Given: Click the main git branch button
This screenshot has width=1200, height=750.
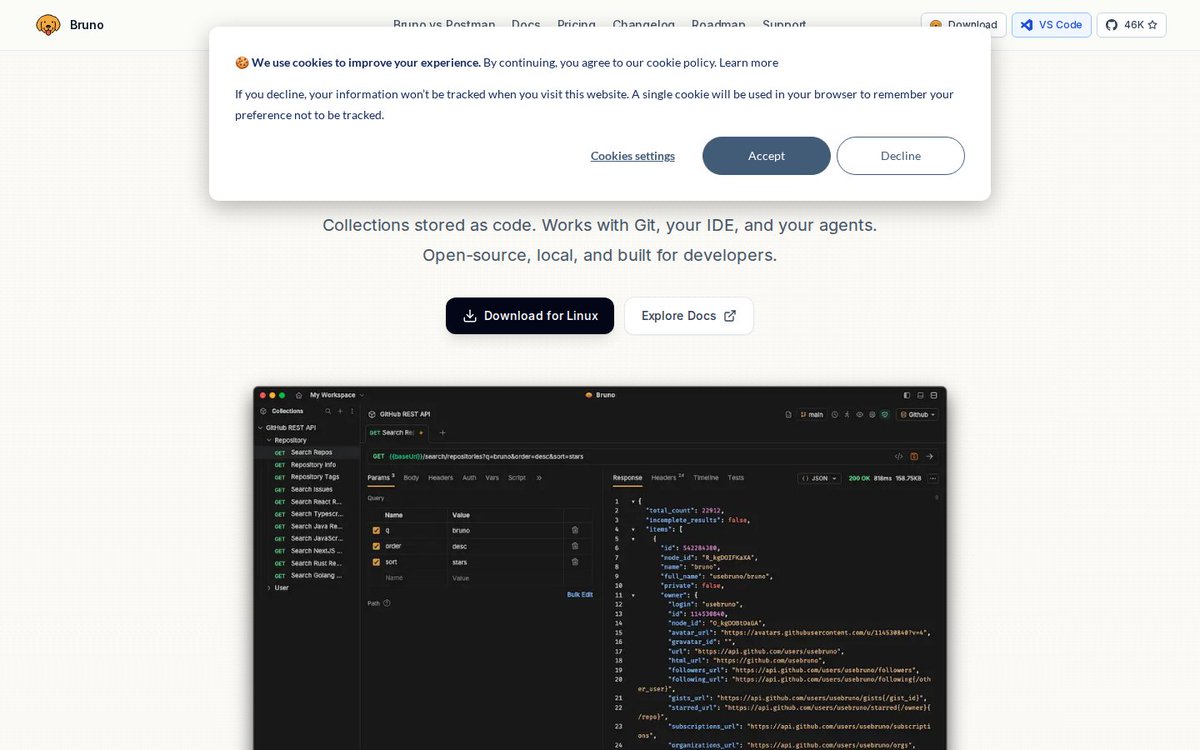Looking at the screenshot, I should point(812,414).
